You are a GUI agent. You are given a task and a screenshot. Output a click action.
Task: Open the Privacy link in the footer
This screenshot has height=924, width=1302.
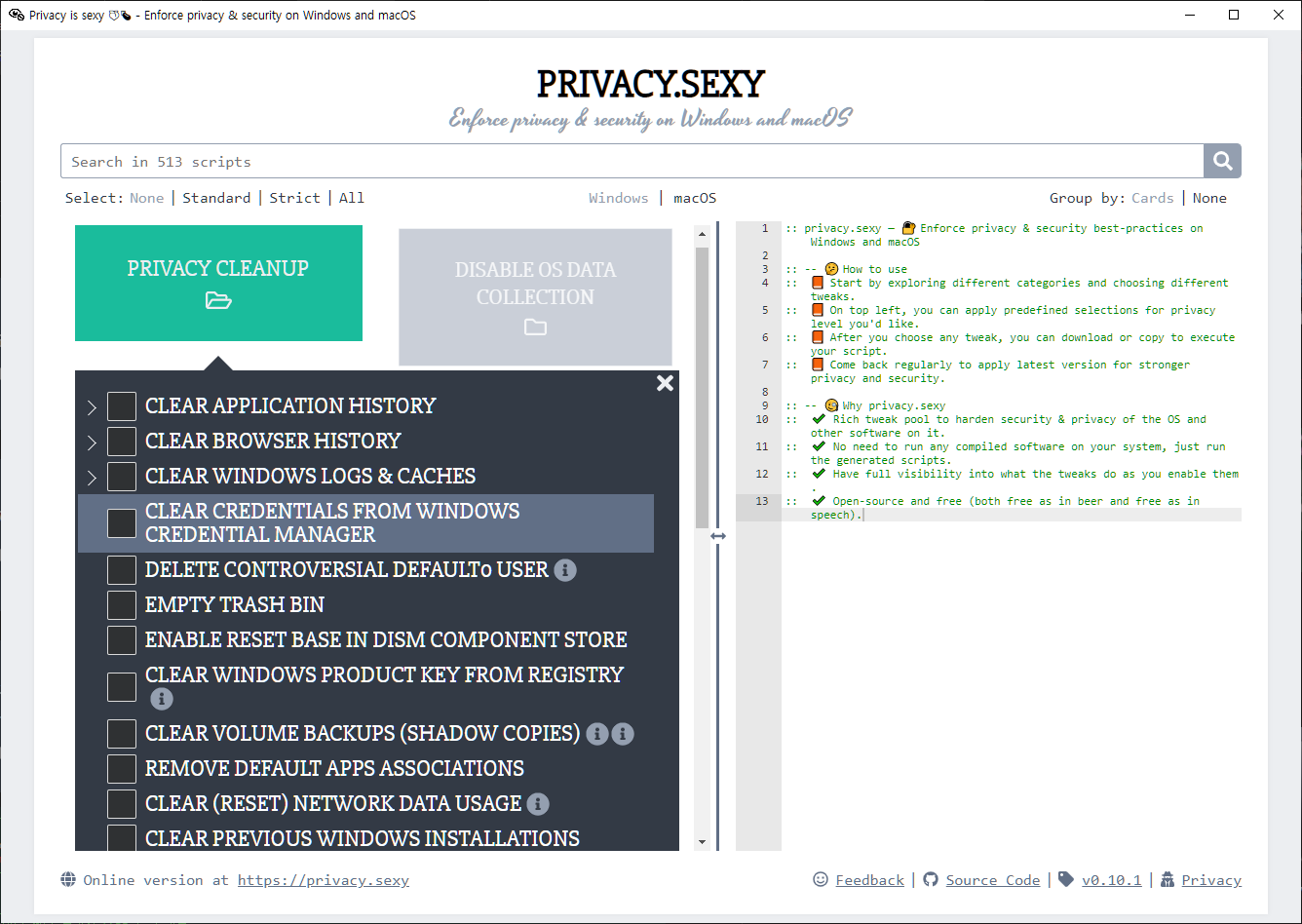(x=1211, y=880)
